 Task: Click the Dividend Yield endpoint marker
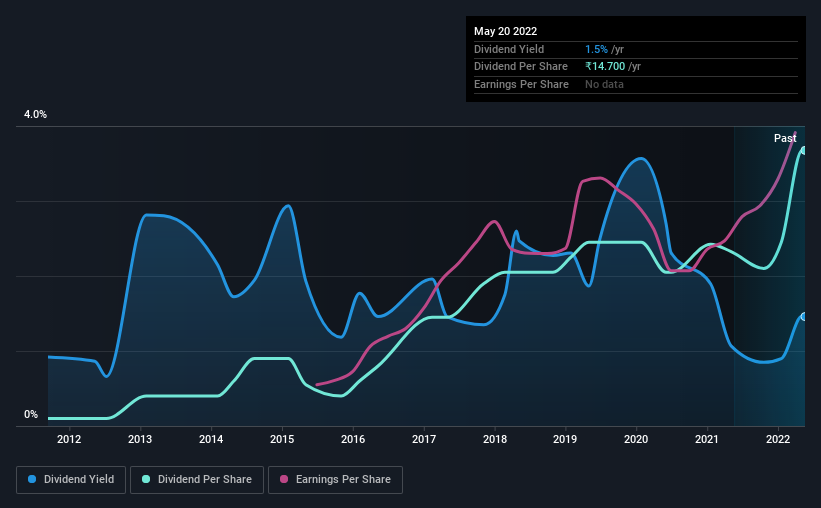pyautogui.click(x=804, y=317)
